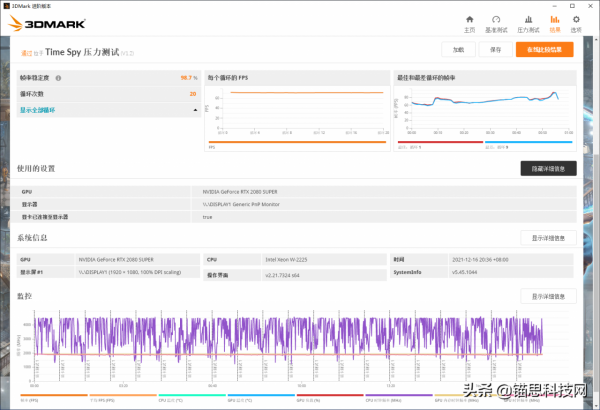The height and width of the screenshot is (410, 600).
Task: Click the 监控 heading
Action: [24, 296]
